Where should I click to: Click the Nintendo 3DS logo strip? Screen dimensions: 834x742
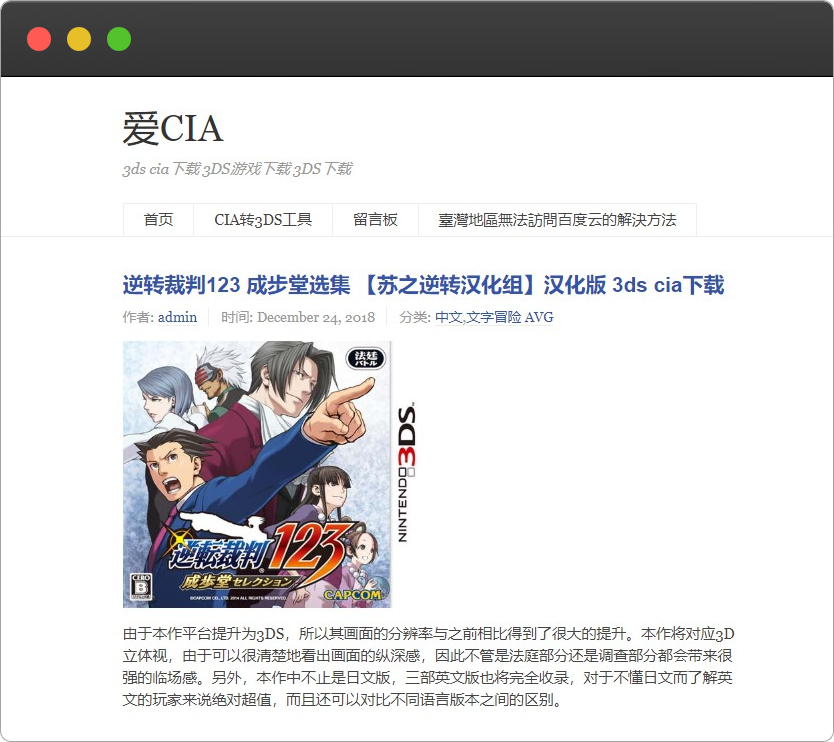click(406, 472)
